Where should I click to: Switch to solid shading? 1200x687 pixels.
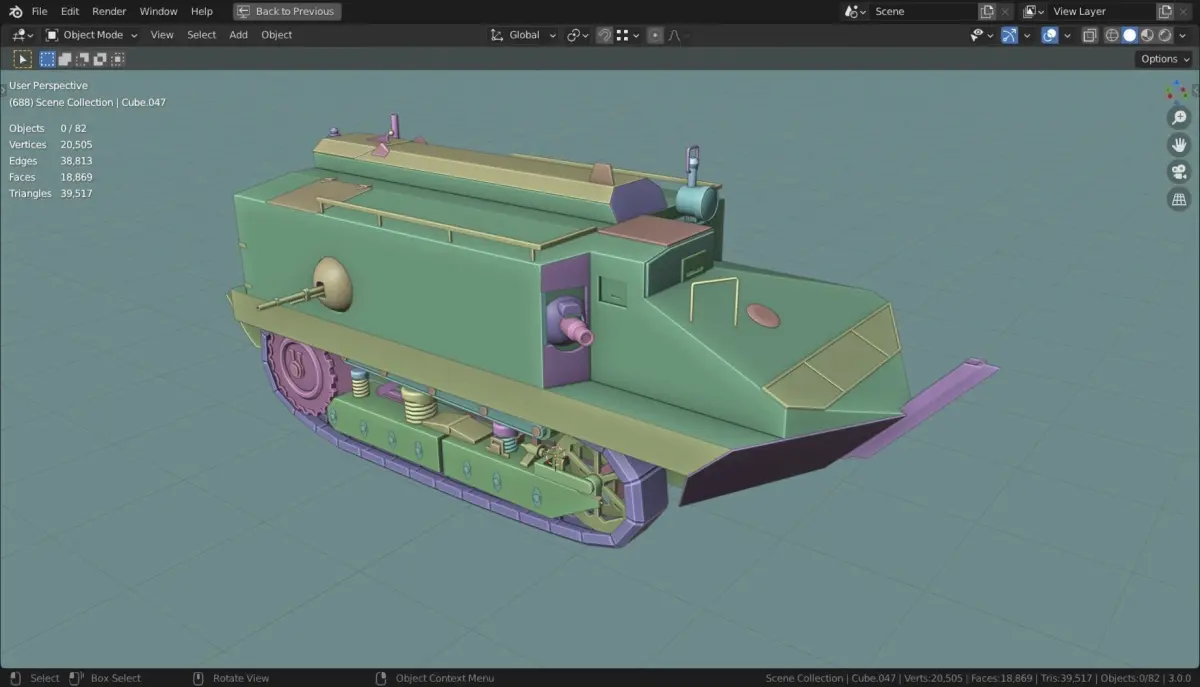pyautogui.click(x=1130, y=35)
